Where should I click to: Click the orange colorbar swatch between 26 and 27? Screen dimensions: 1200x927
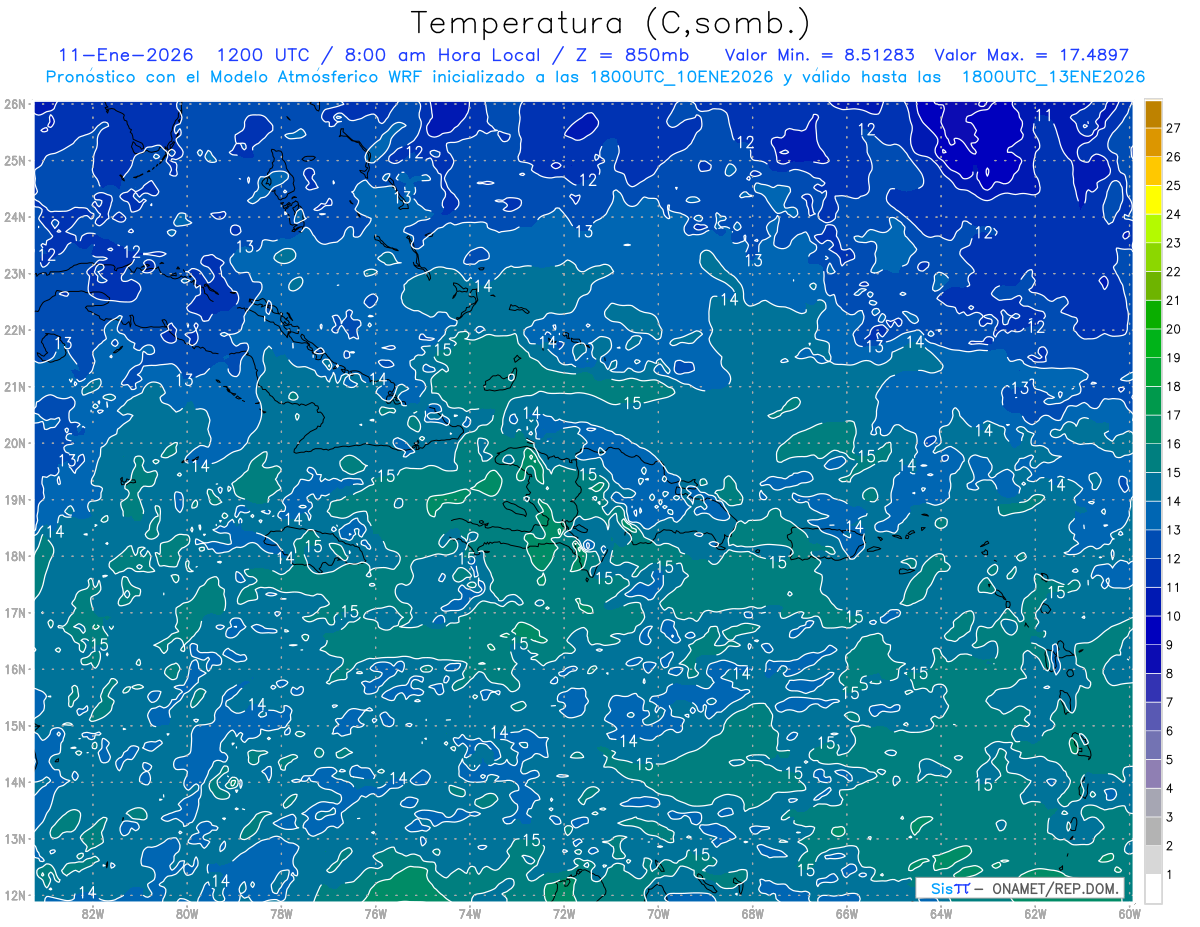(1153, 142)
